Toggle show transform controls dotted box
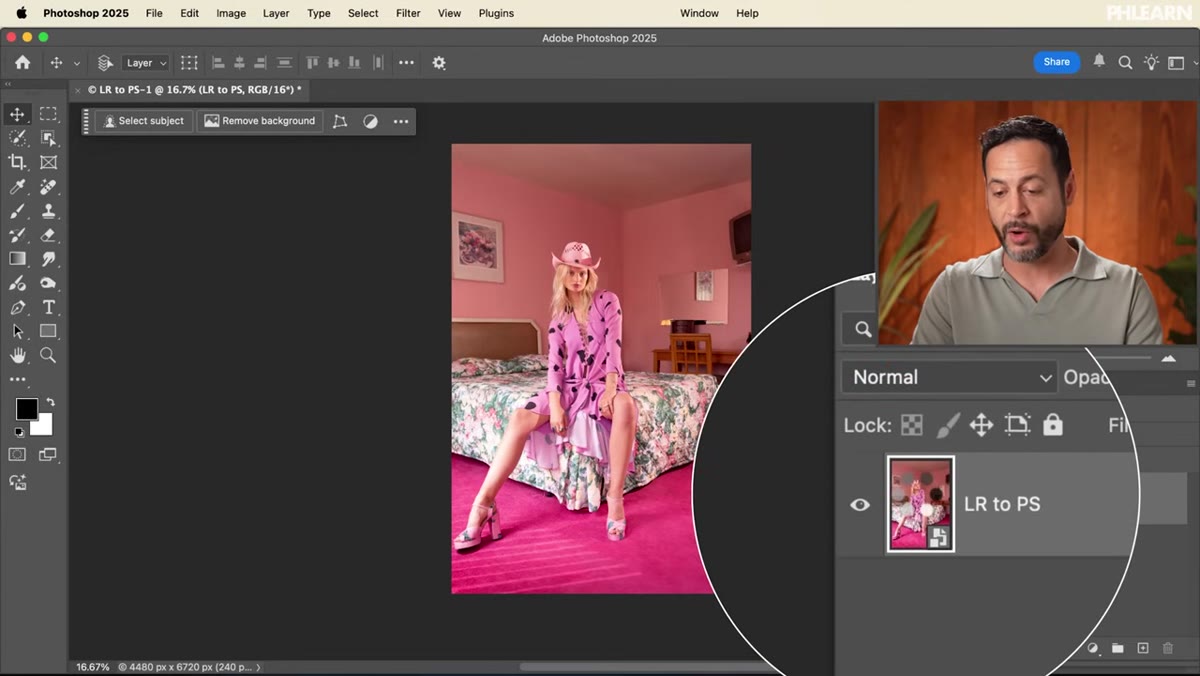This screenshot has width=1200, height=676. pos(189,62)
